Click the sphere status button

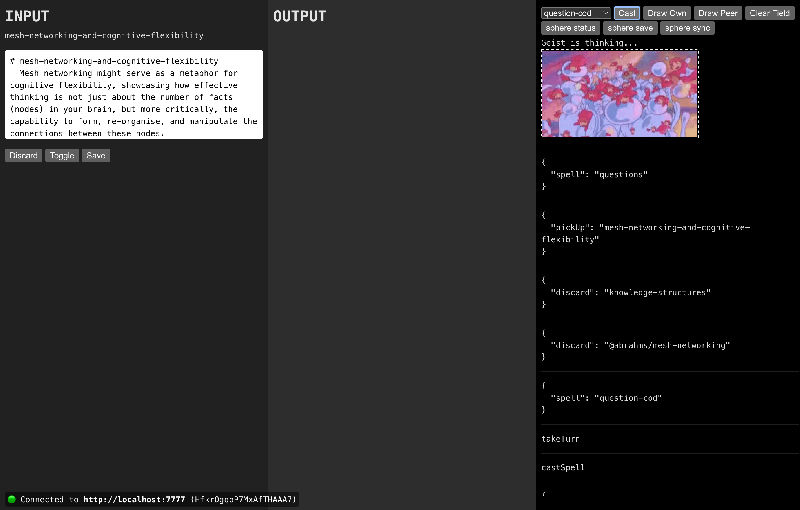(570, 28)
